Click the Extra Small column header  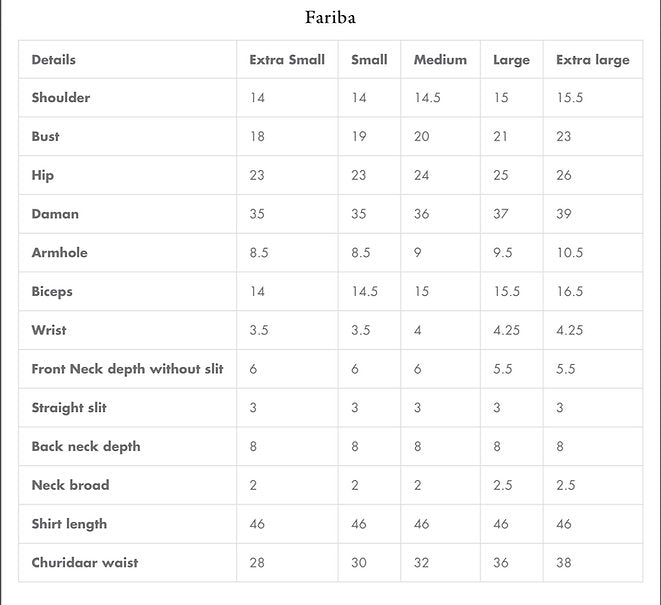pyautogui.click(x=287, y=60)
